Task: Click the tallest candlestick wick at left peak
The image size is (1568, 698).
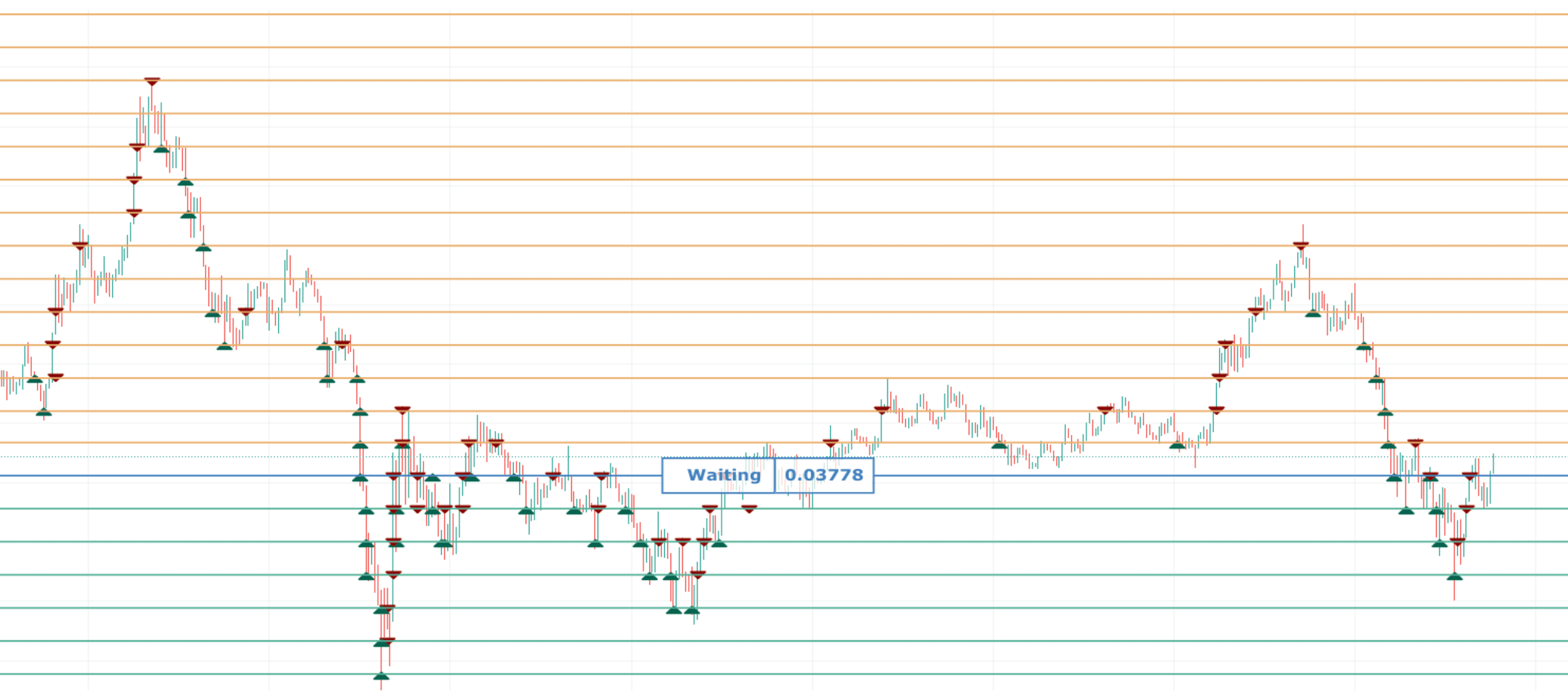Action: (152, 98)
